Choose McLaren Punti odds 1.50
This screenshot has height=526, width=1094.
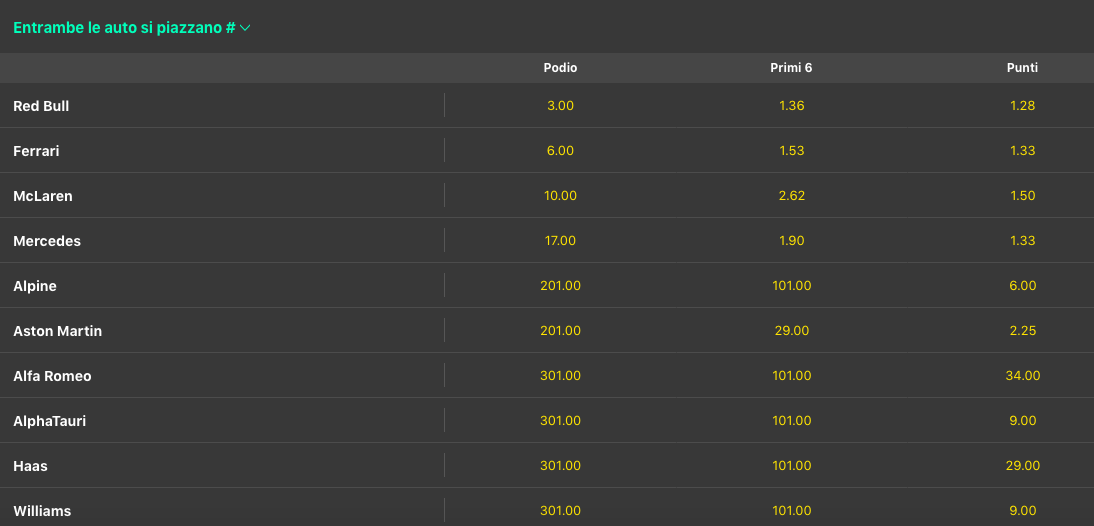pyautogui.click(x=1022, y=196)
